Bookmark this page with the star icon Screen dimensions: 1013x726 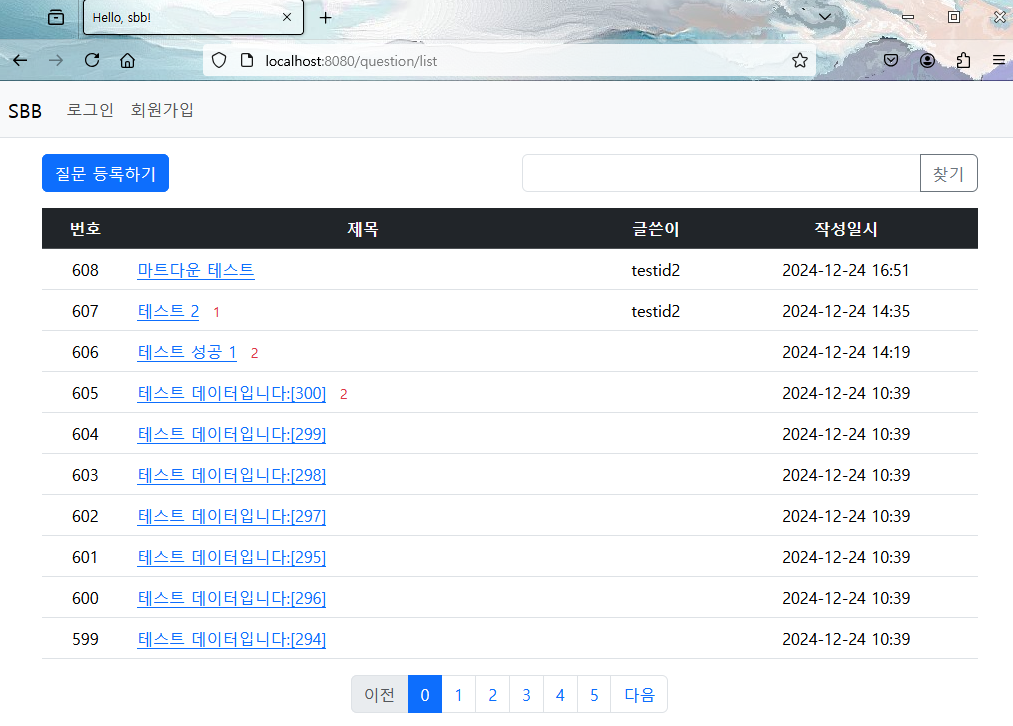[x=800, y=61]
